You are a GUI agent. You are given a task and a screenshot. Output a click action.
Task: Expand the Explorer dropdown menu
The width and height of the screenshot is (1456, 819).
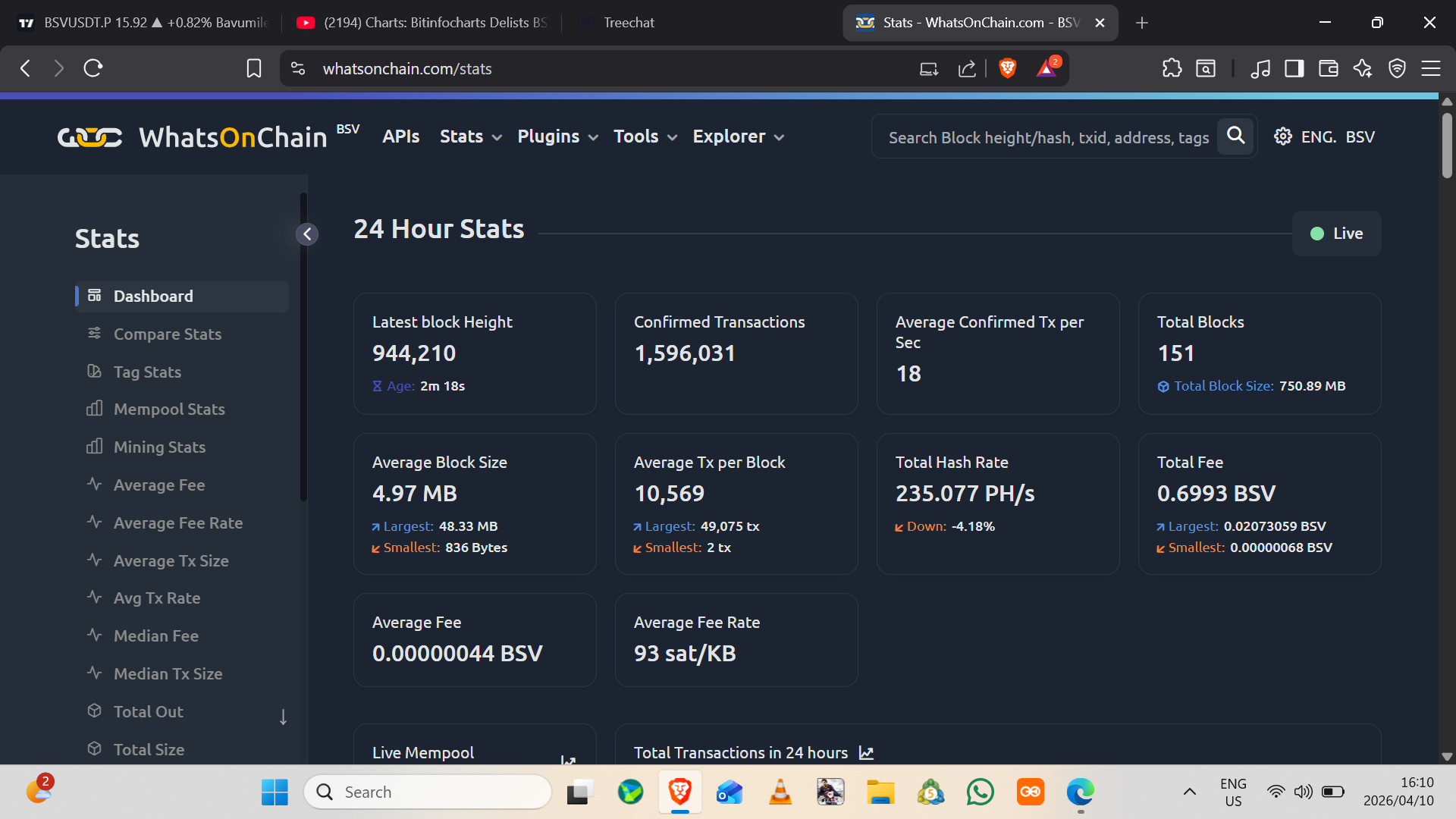(738, 136)
